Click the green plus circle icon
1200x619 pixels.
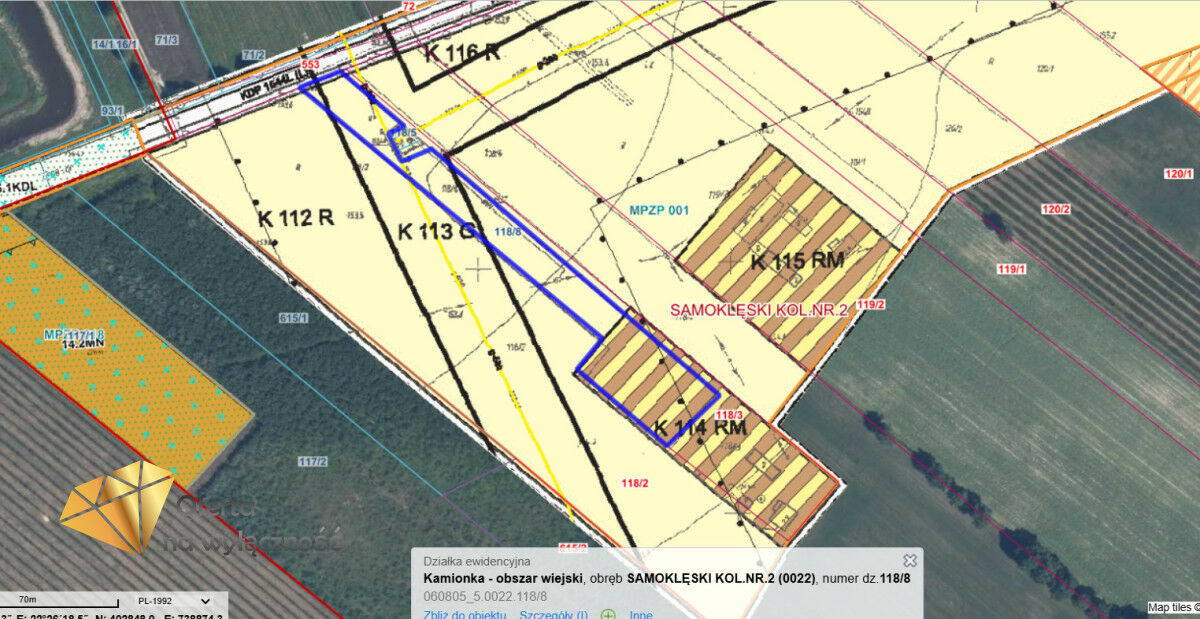coord(607,613)
